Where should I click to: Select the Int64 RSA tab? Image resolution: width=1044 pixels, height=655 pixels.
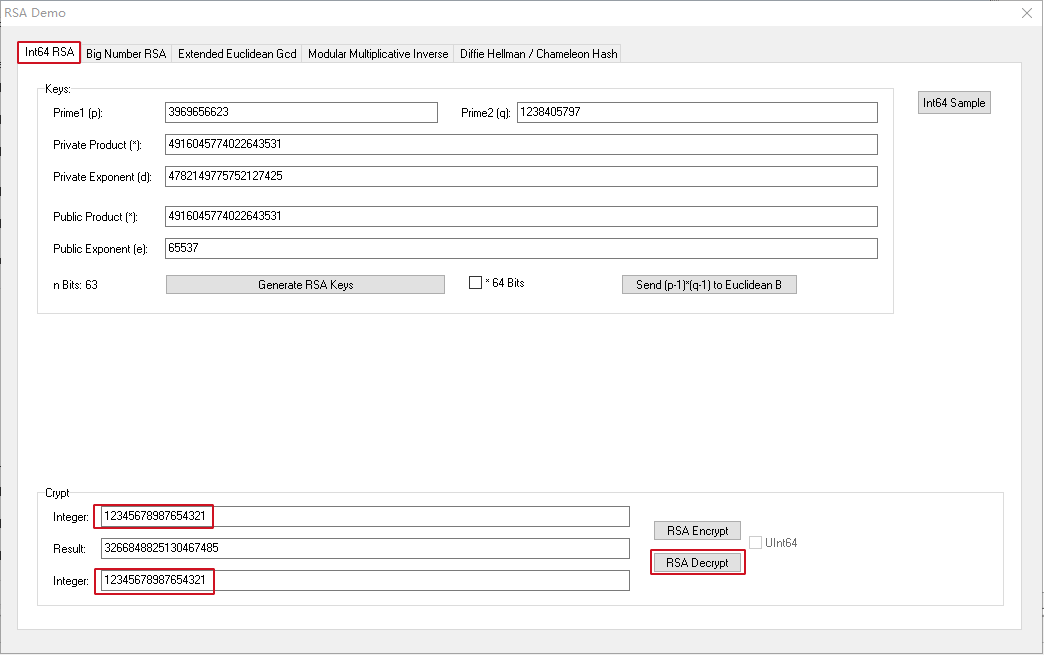coord(49,53)
